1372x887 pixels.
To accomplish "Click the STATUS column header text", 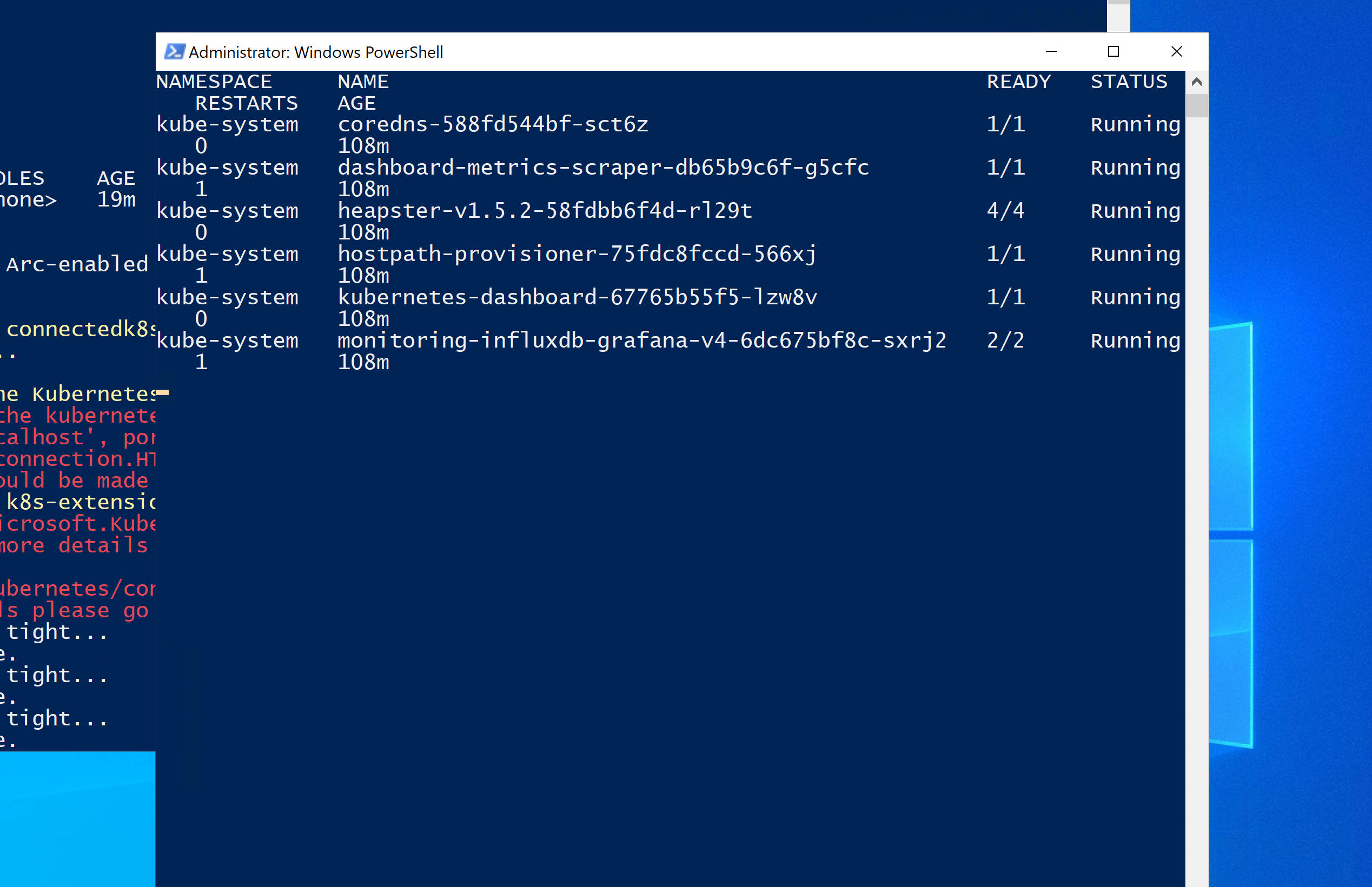I will pyautogui.click(x=1129, y=81).
